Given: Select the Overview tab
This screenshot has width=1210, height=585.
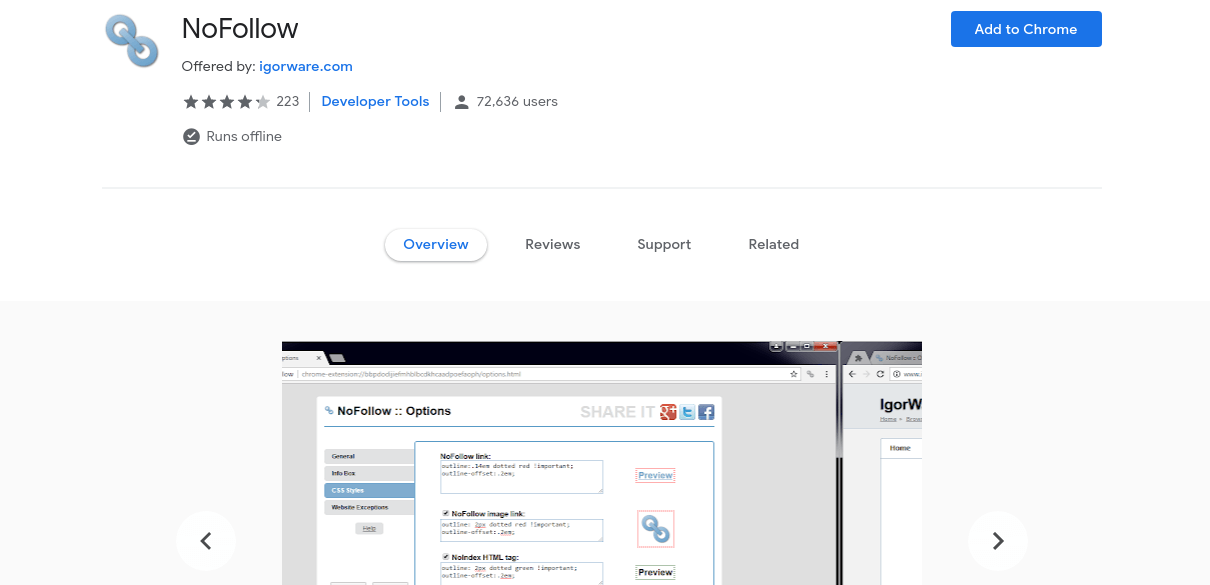Looking at the screenshot, I should point(436,244).
